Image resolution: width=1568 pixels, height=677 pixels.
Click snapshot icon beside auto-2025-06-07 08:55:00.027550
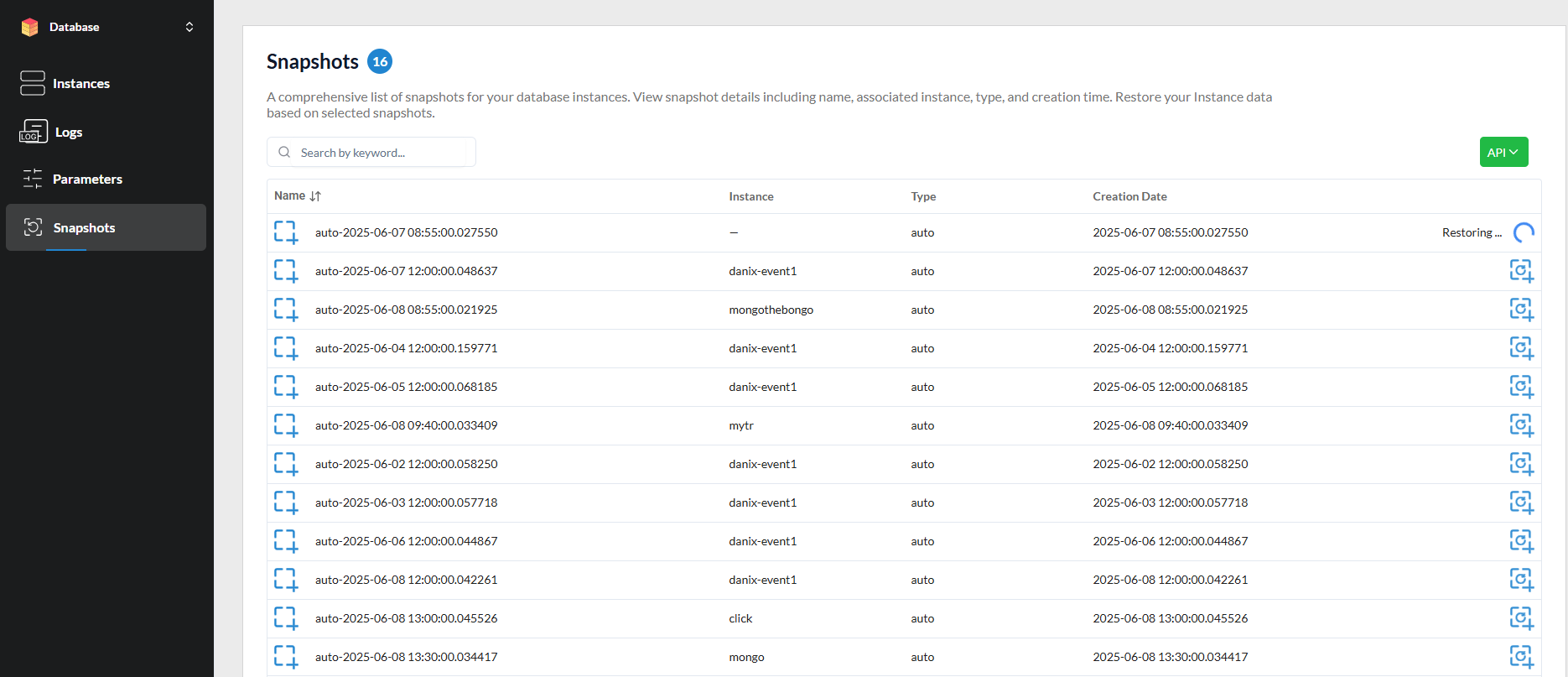pos(286,232)
